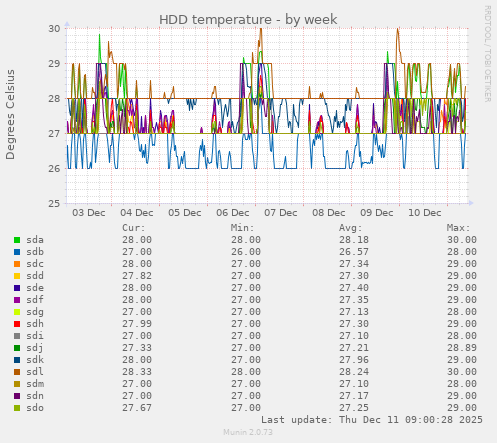Click the 'Last update' timestamp line
The width and height of the screenshot is (497, 443).
pyautogui.click(x=372, y=420)
